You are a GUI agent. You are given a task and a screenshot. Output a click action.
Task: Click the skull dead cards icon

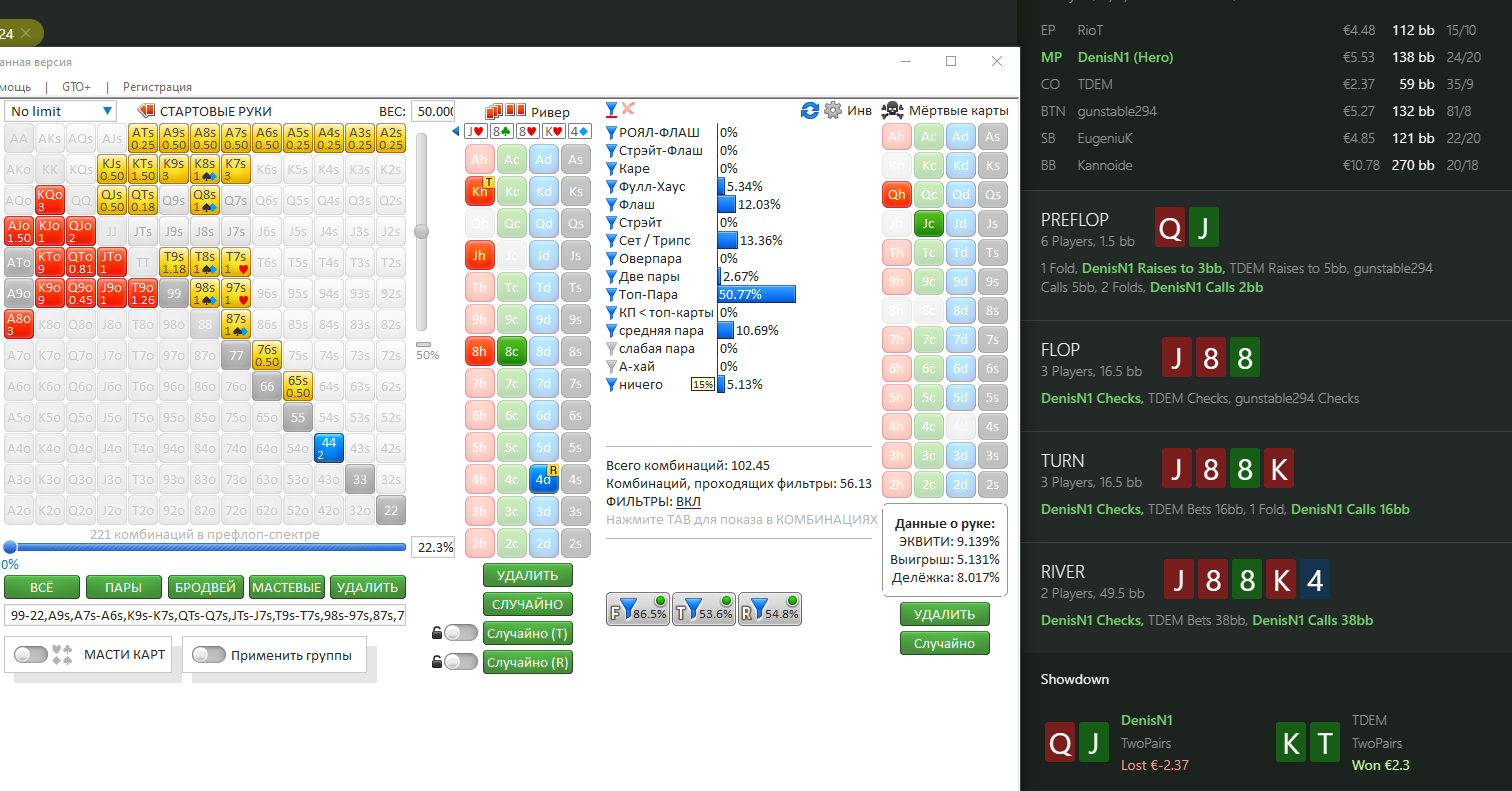(892, 110)
